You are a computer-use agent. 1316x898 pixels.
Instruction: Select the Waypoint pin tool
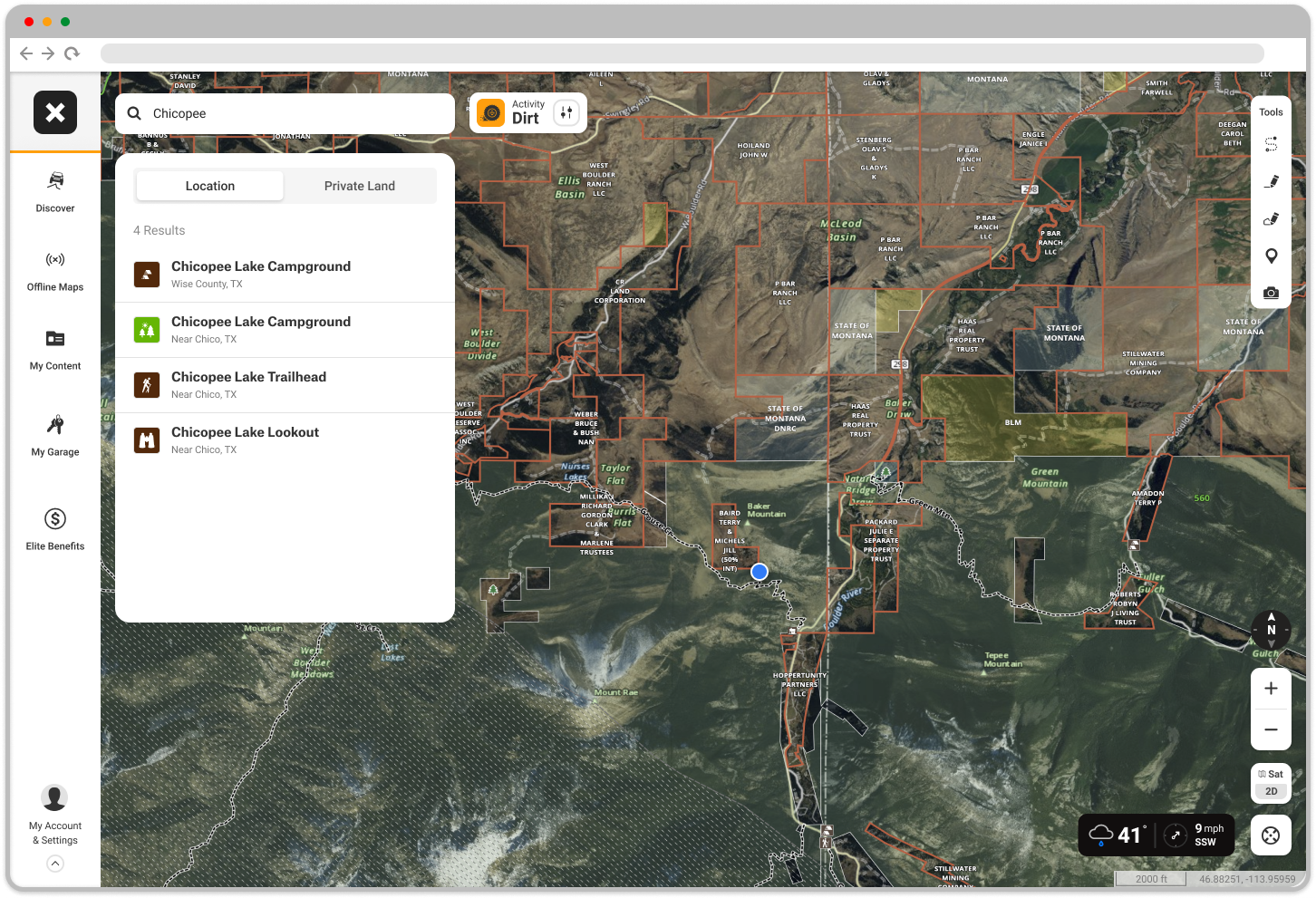coord(1272,256)
